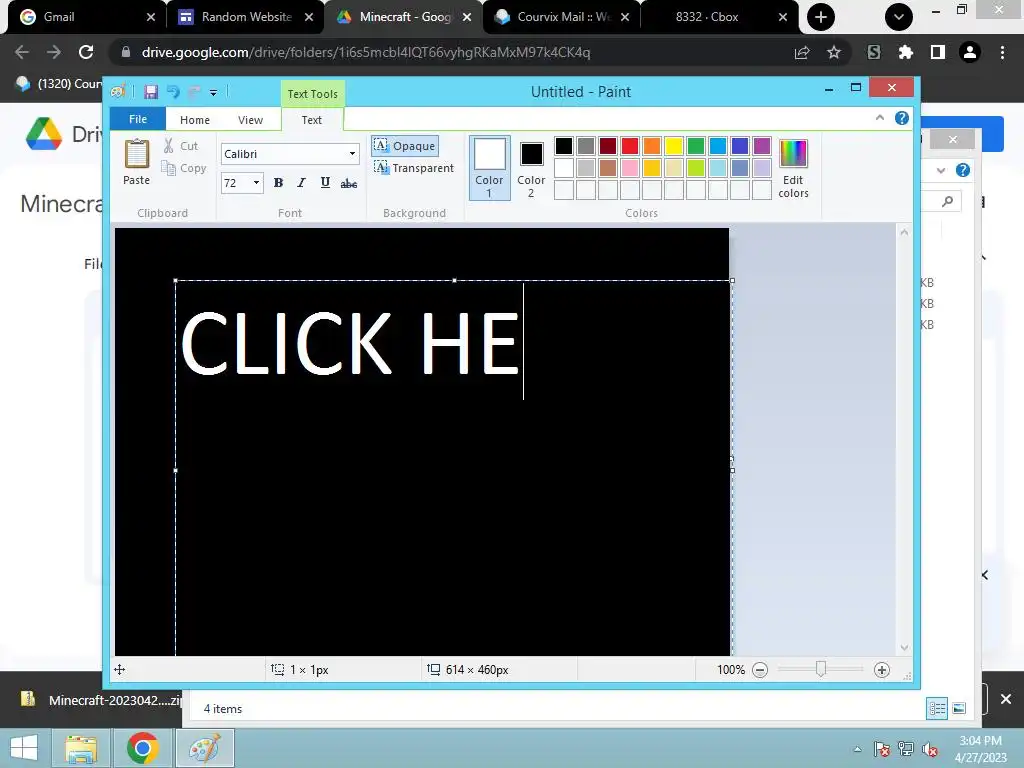Click the Paint zoom slider handle
This screenshot has height=768, width=1024.
821,669
